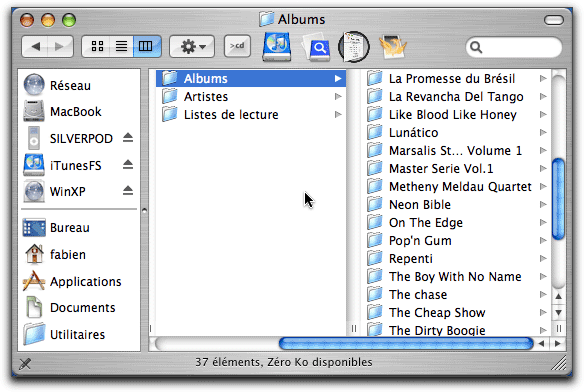Open The chase folder
The image size is (584, 392).
point(457,294)
